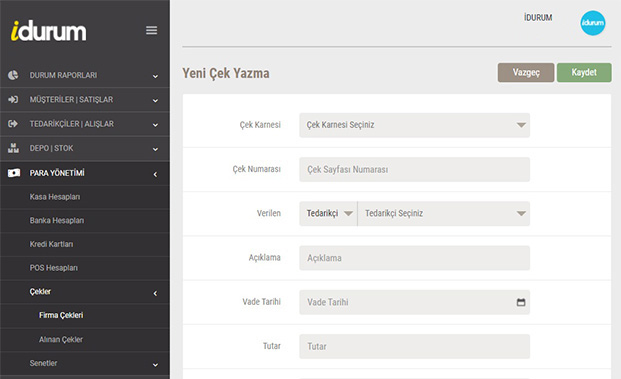621x379 pixels.
Task: Click the Vazgeç button
Action: tap(526, 72)
